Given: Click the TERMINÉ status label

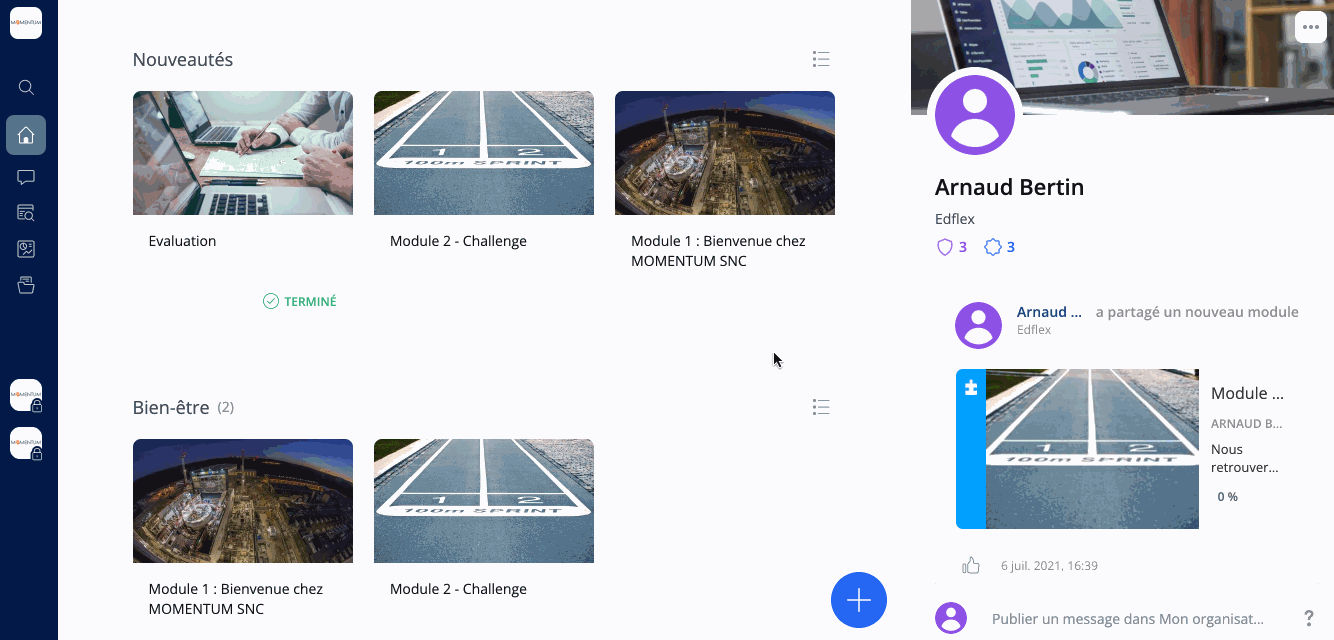Looking at the screenshot, I should click(x=300, y=301).
